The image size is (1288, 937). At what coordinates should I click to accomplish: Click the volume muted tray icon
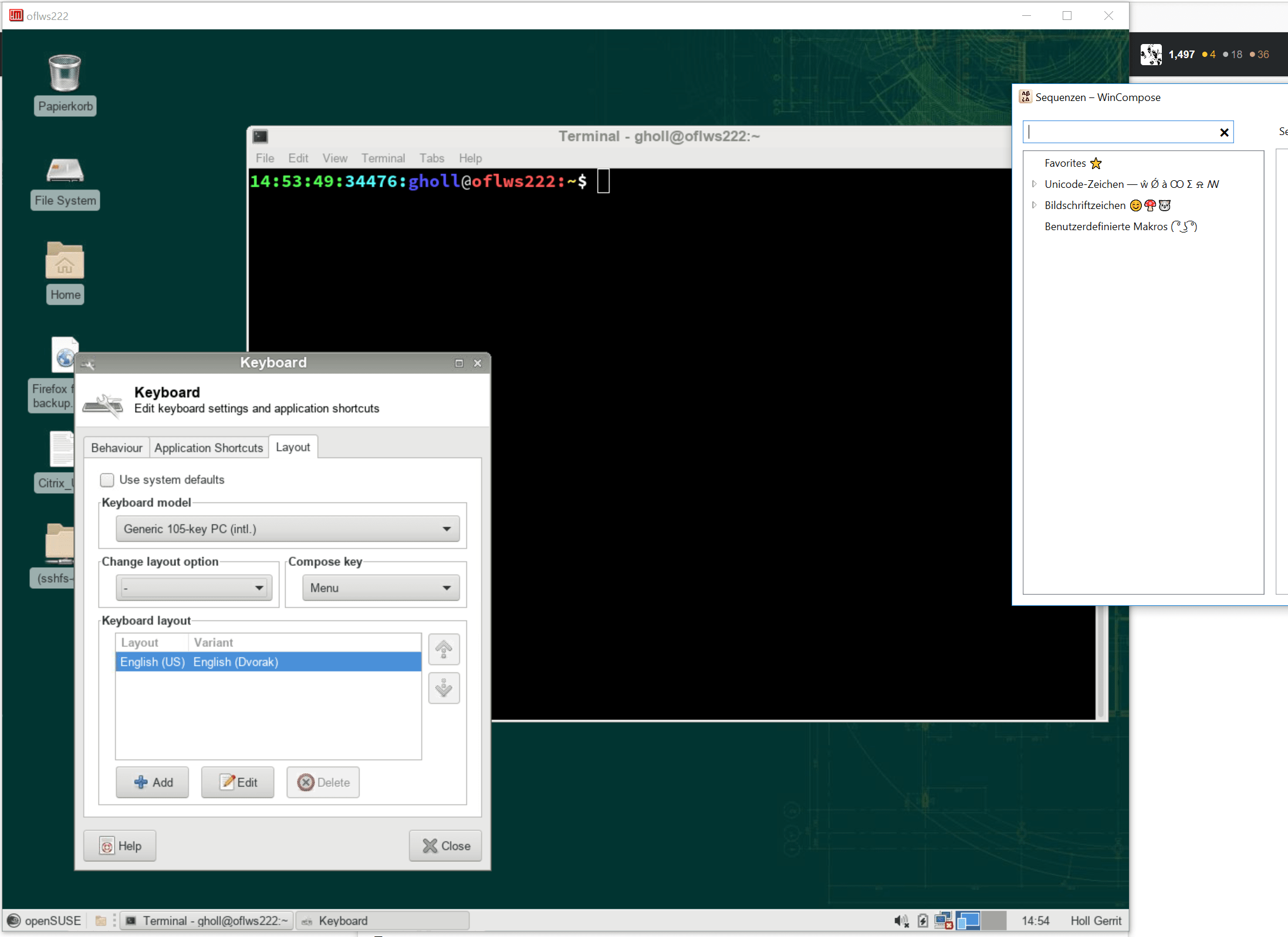click(901, 921)
